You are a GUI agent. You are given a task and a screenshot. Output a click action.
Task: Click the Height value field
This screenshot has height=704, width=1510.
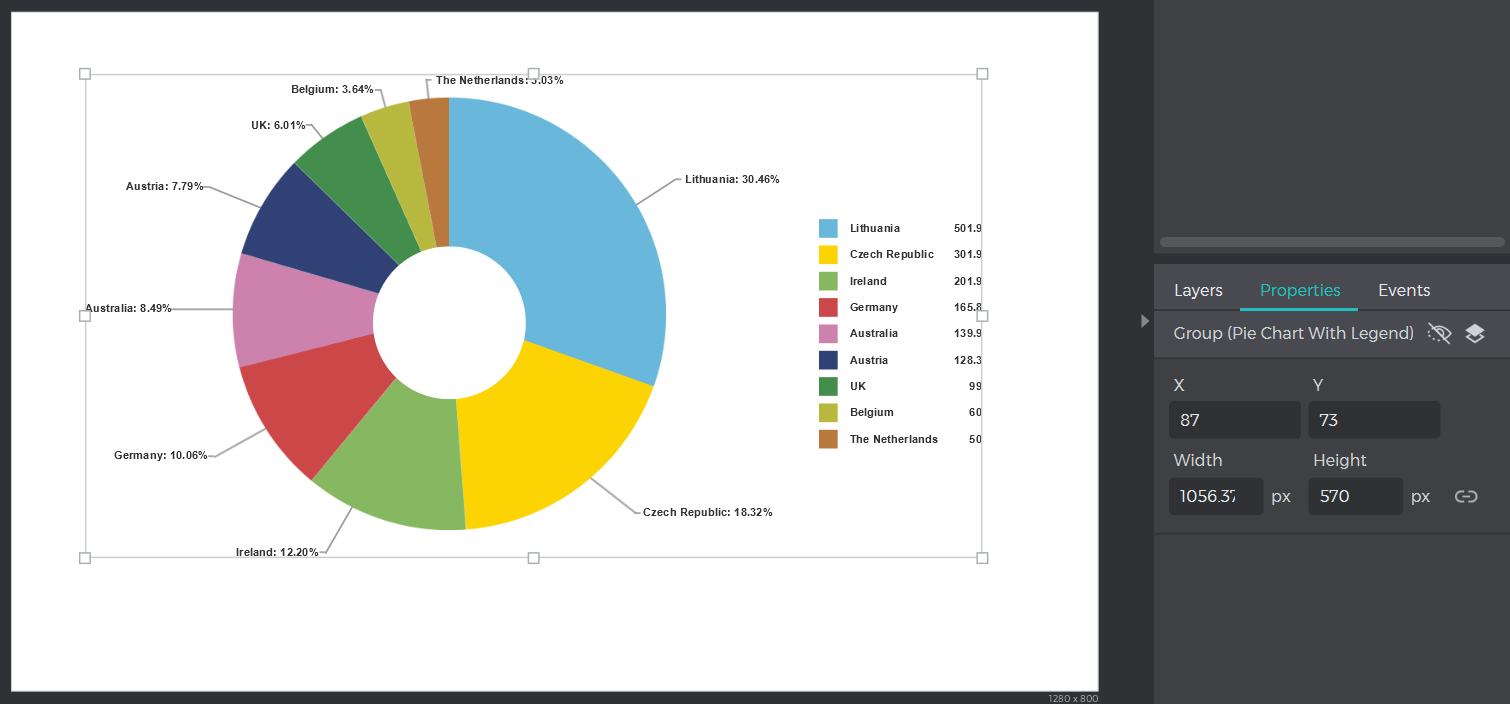click(x=1355, y=496)
